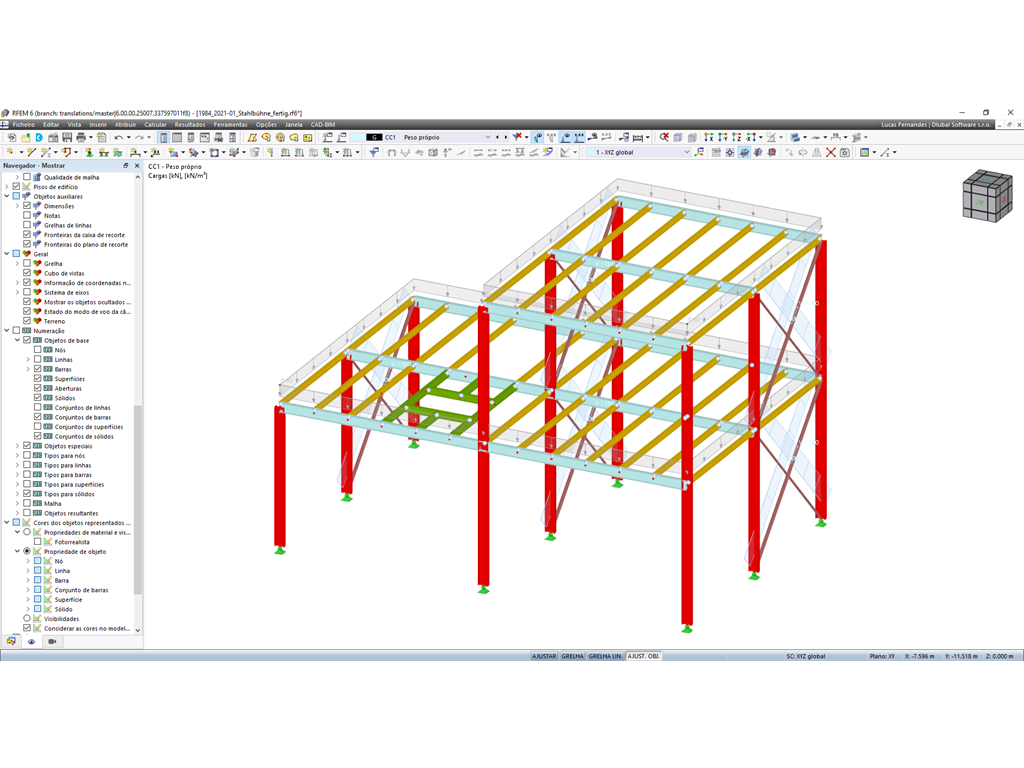This screenshot has height=768, width=1024.
Task: Undock the Navegador panel float button
Action: click(126, 166)
